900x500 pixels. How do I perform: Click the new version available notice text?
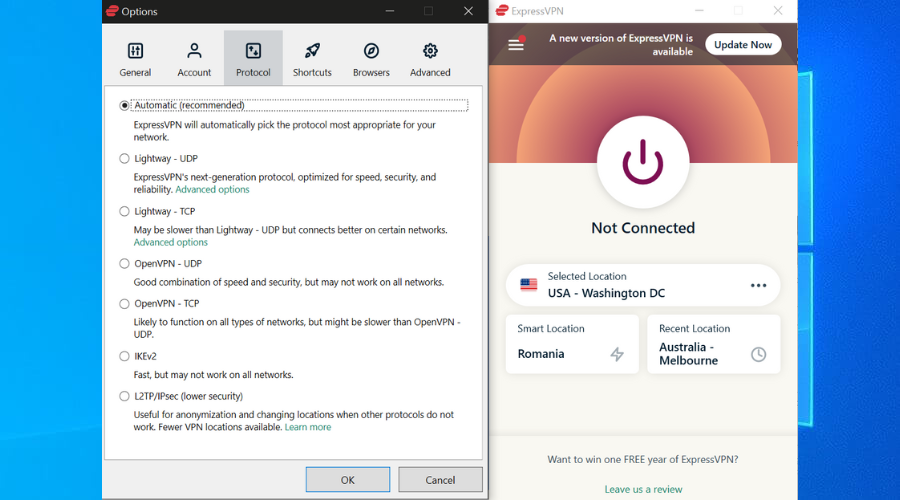click(620, 45)
